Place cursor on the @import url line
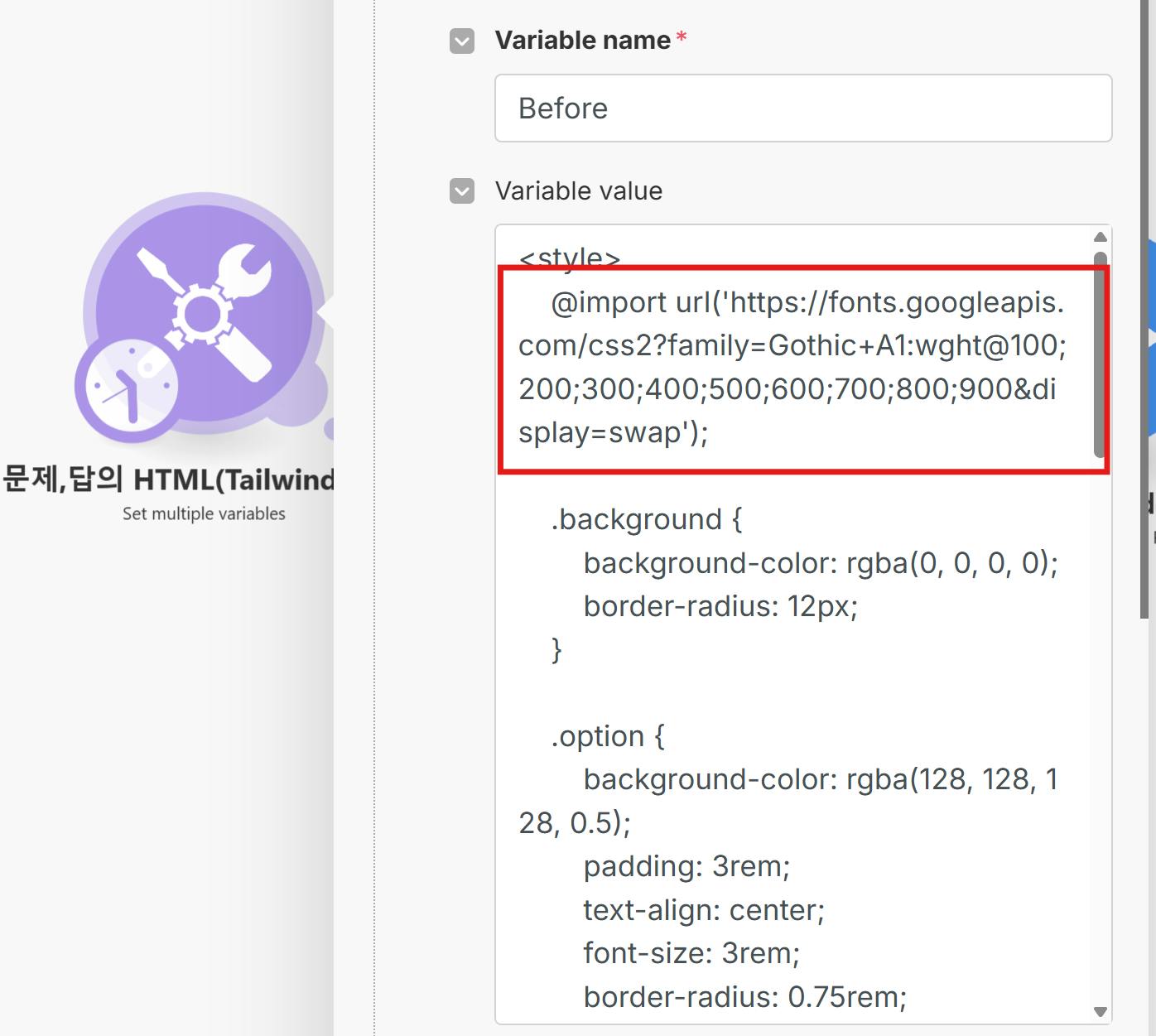 pyautogui.click(x=807, y=303)
